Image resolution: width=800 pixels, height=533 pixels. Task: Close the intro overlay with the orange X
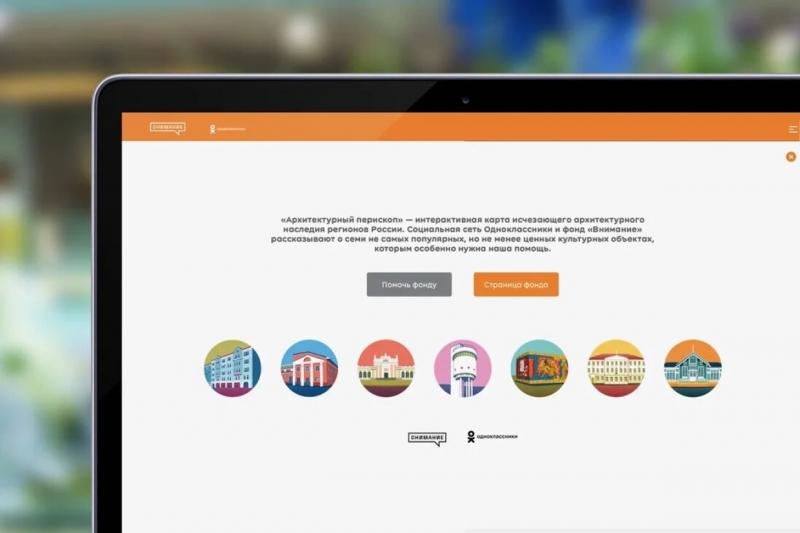(791, 157)
